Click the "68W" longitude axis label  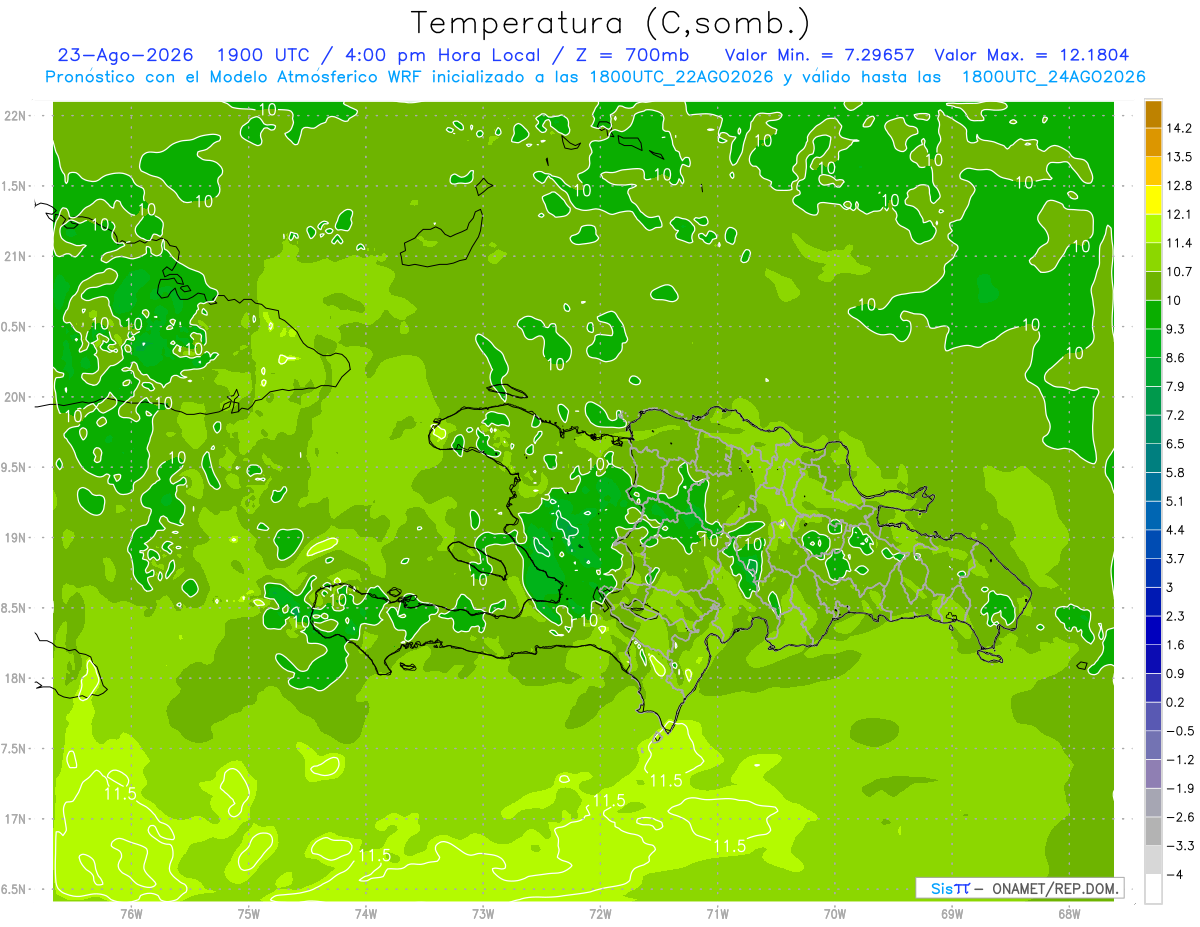point(1069,913)
